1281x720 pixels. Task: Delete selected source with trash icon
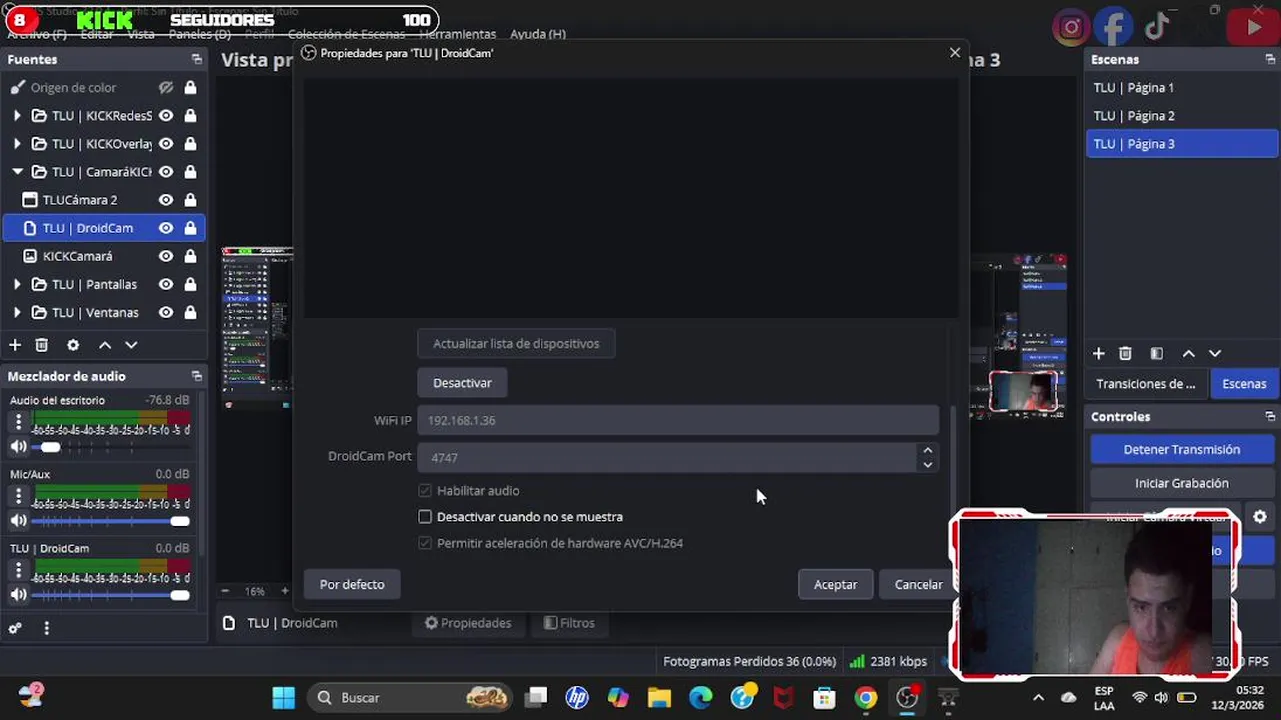[42, 345]
